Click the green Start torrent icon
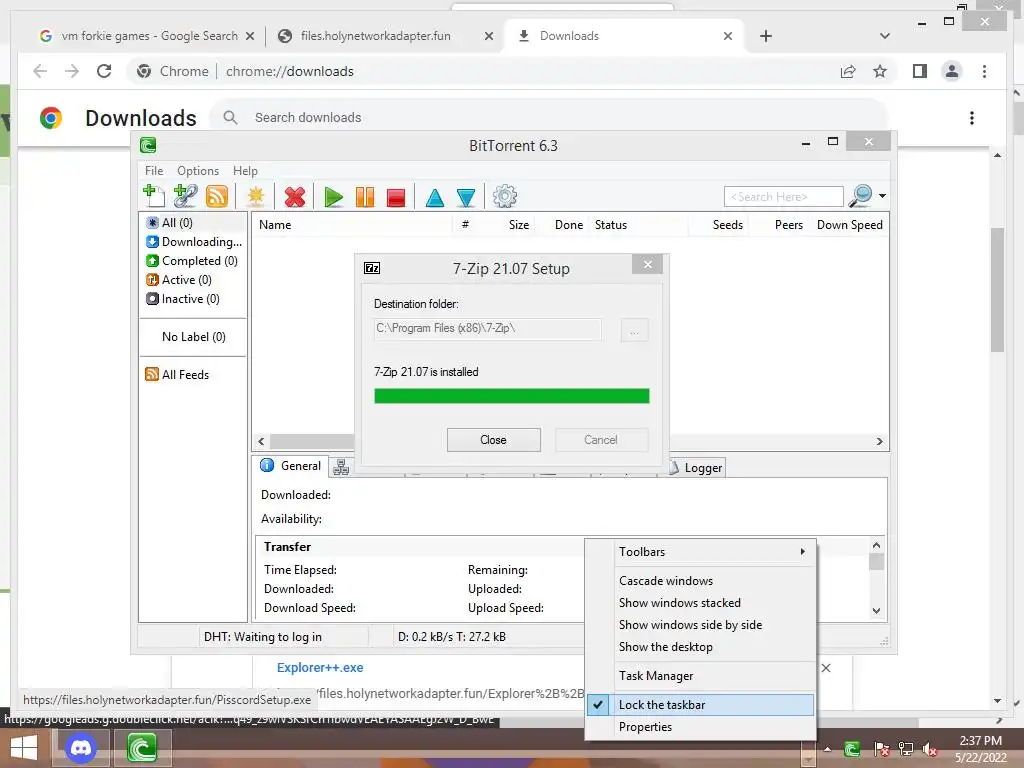This screenshot has width=1024, height=768. click(x=334, y=197)
